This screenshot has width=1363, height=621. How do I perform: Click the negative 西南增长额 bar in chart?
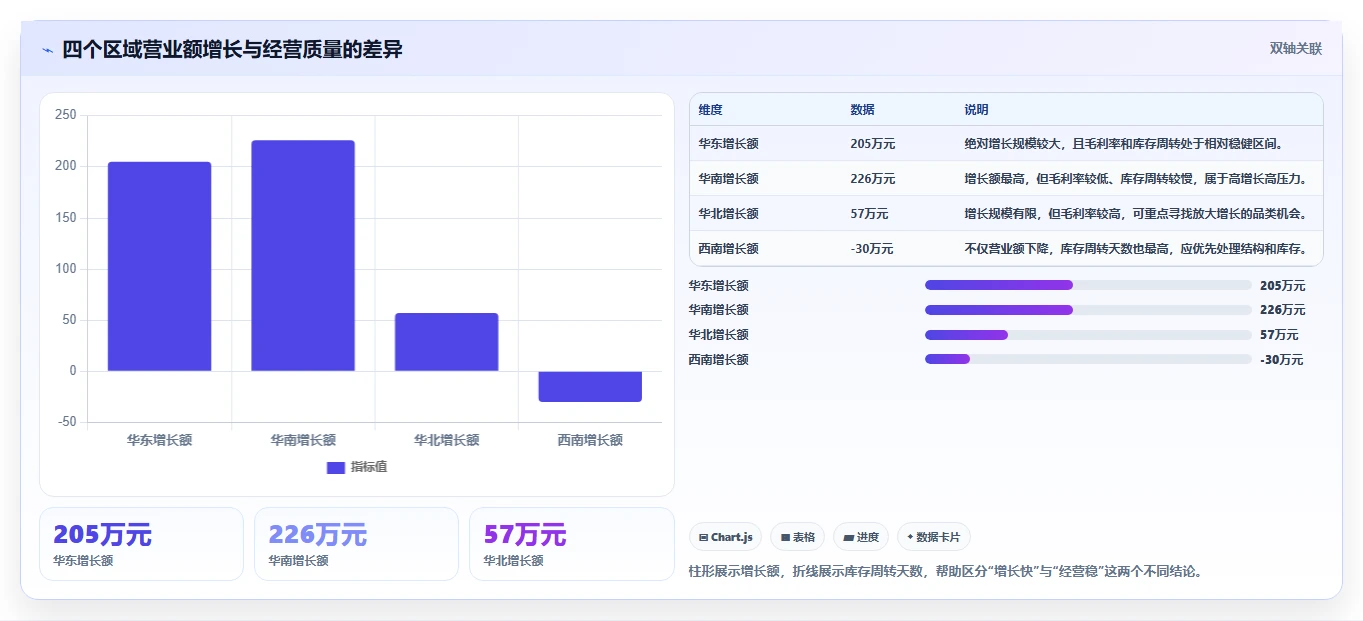tap(590, 386)
